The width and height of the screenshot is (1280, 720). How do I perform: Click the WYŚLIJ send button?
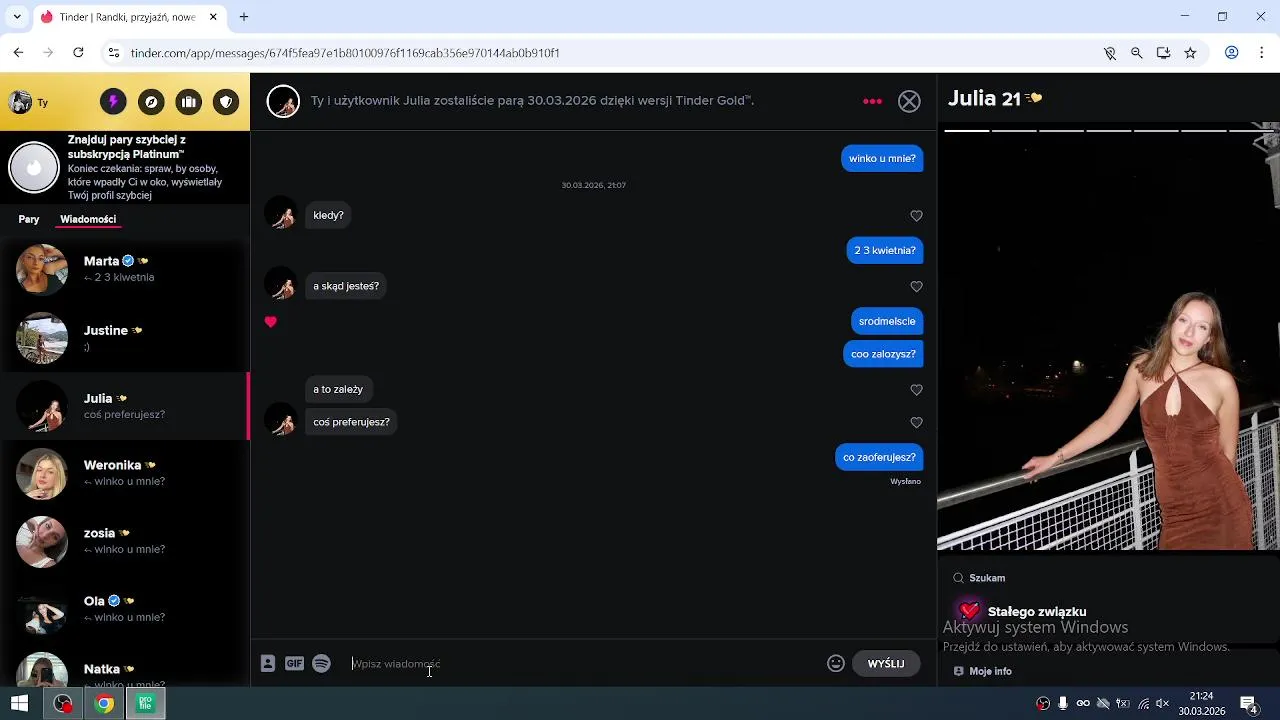886,664
